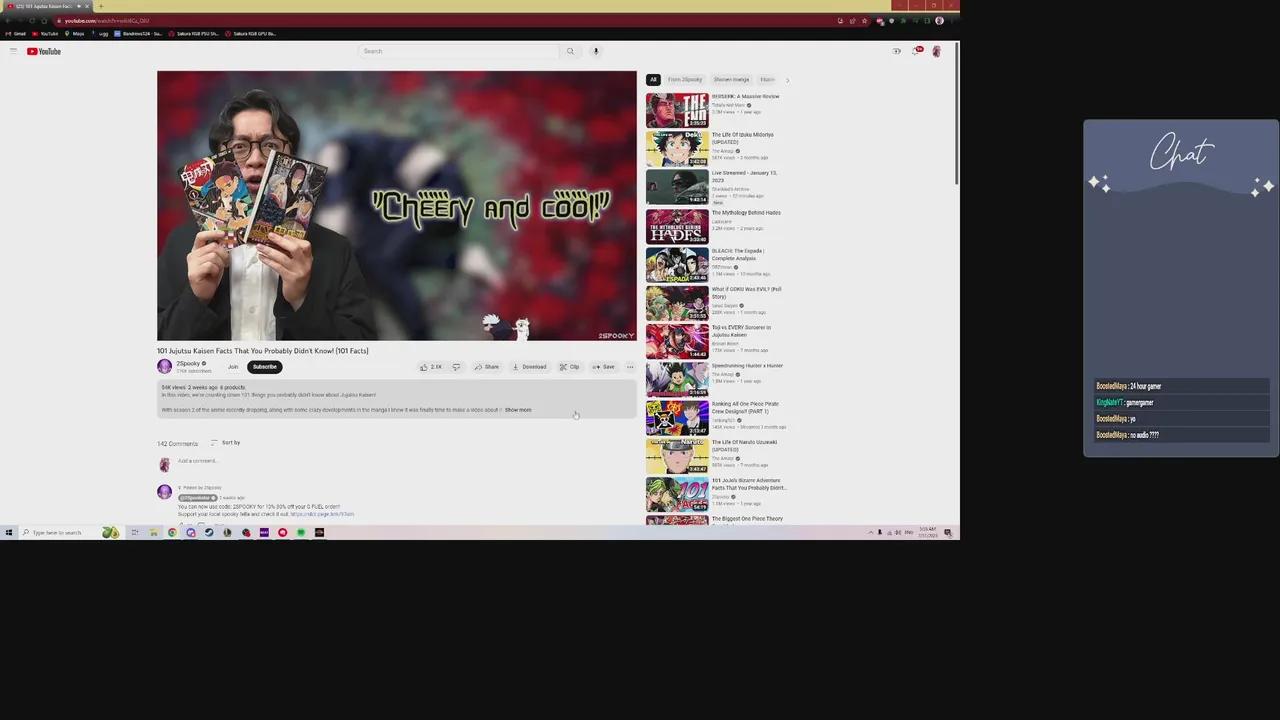Expand the Sort by comments dropdown

(x=225, y=443)
